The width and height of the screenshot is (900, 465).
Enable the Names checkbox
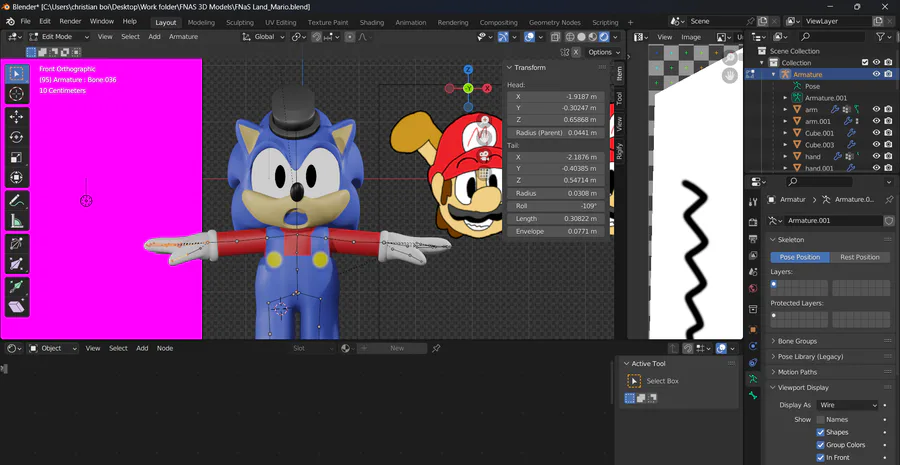pos(821,420)
